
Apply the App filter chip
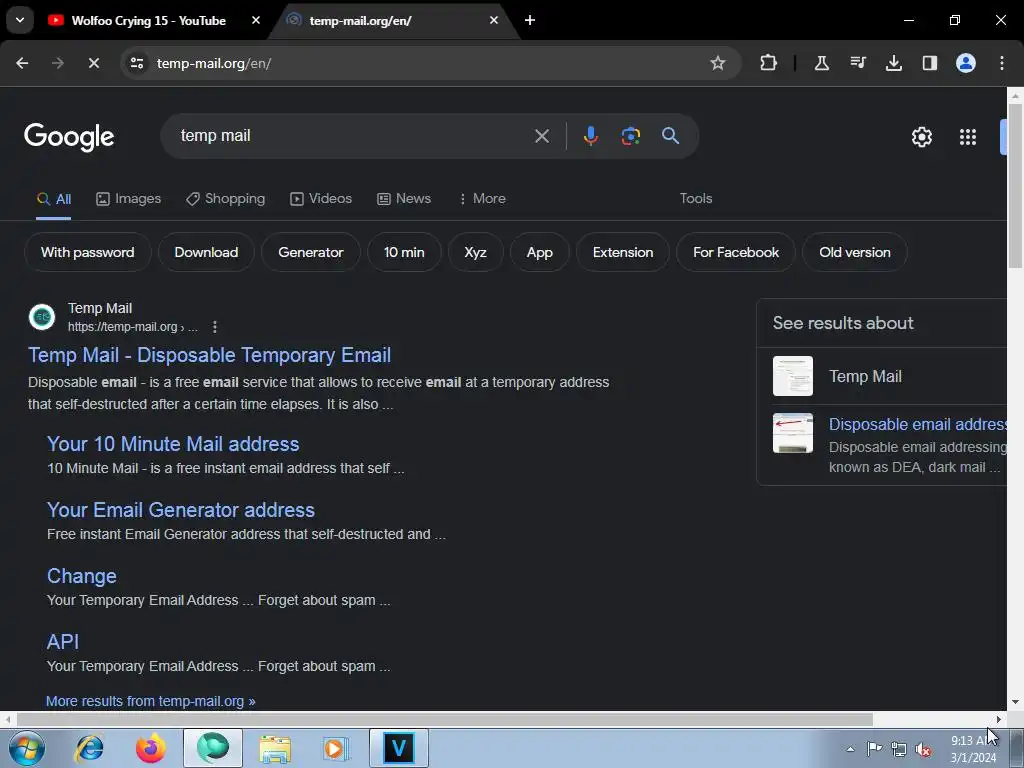point(539,252)
